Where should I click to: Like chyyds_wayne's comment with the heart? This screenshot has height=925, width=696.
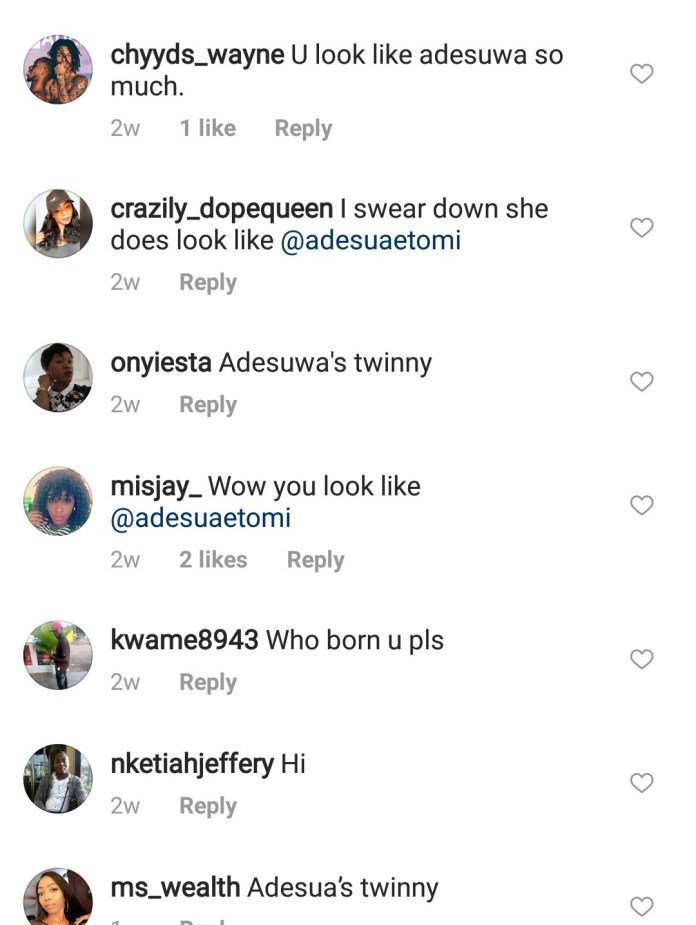click(641, 74)
